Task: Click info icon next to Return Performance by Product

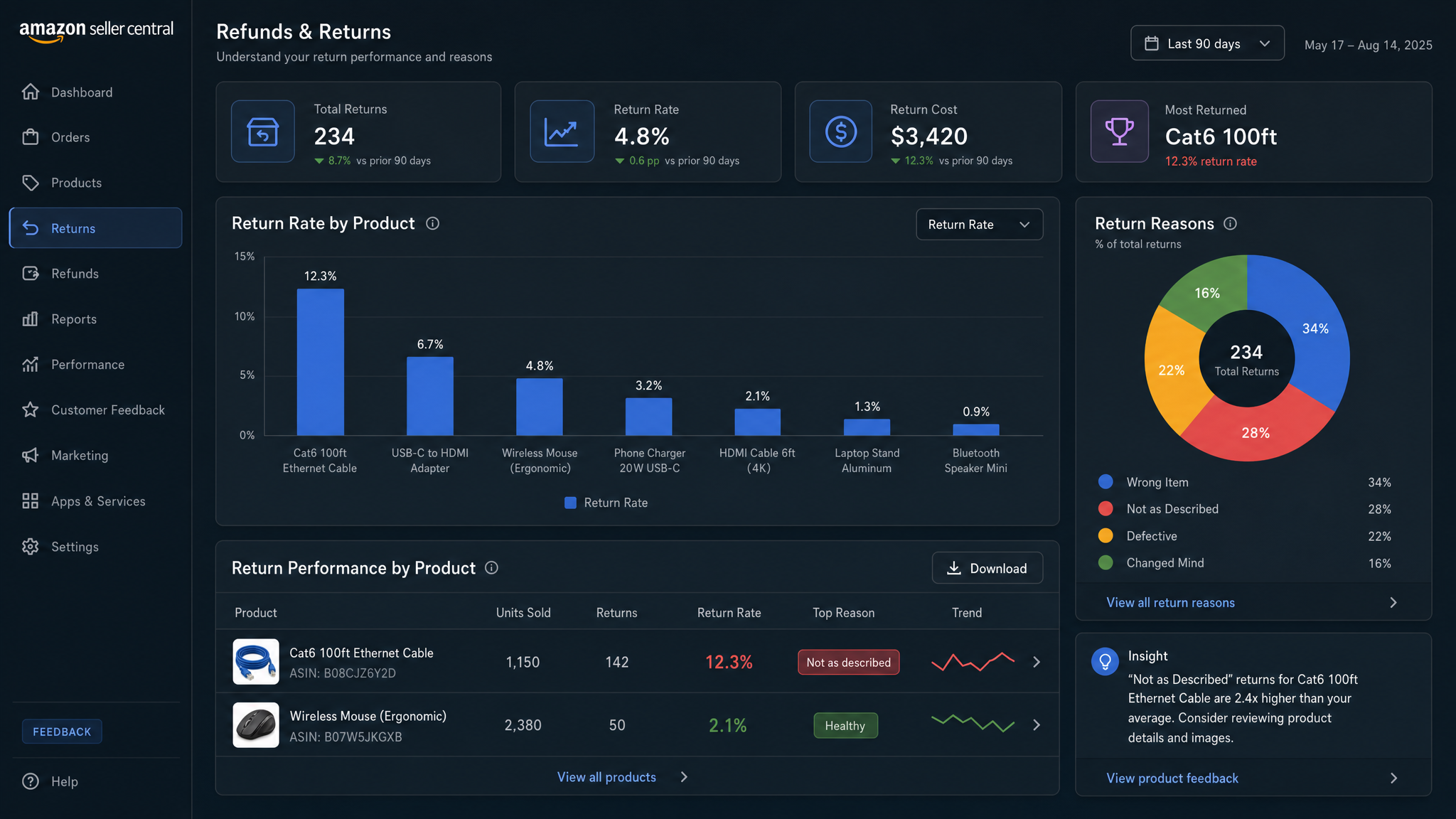Action: [x=491, y=567]
